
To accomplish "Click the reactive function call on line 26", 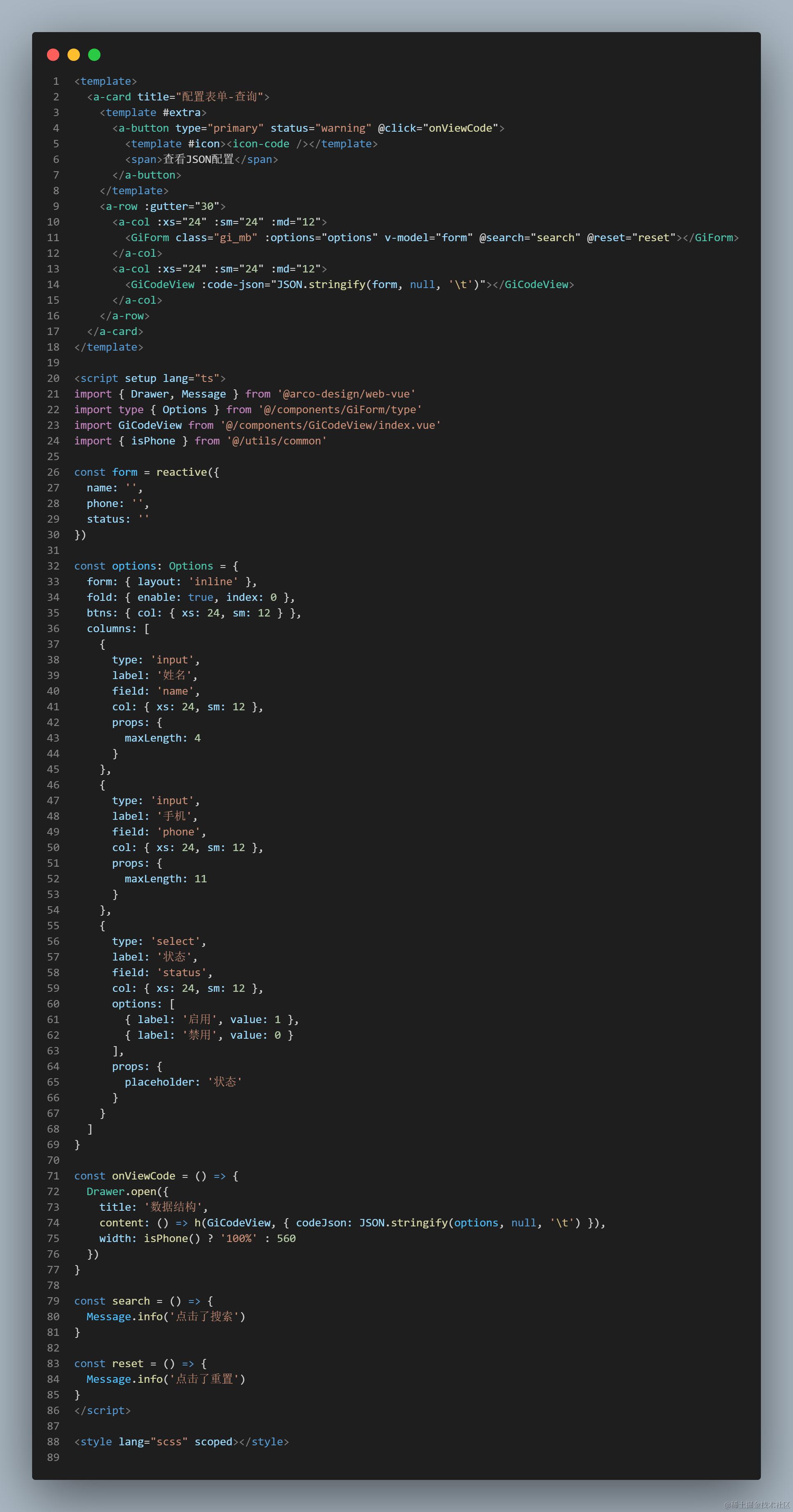I will [x=182, y=472].
